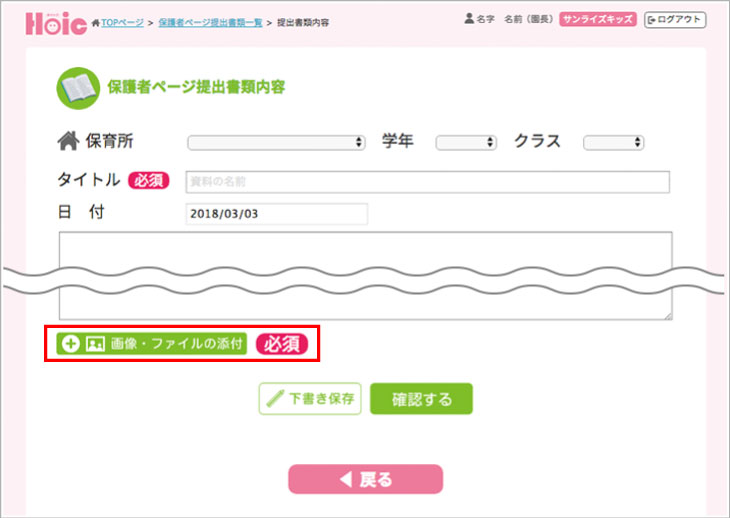The height and width of the screenshot is (518, 730).
Task: Expand the 学年 dropdown
Action: [x=466, y=143]
